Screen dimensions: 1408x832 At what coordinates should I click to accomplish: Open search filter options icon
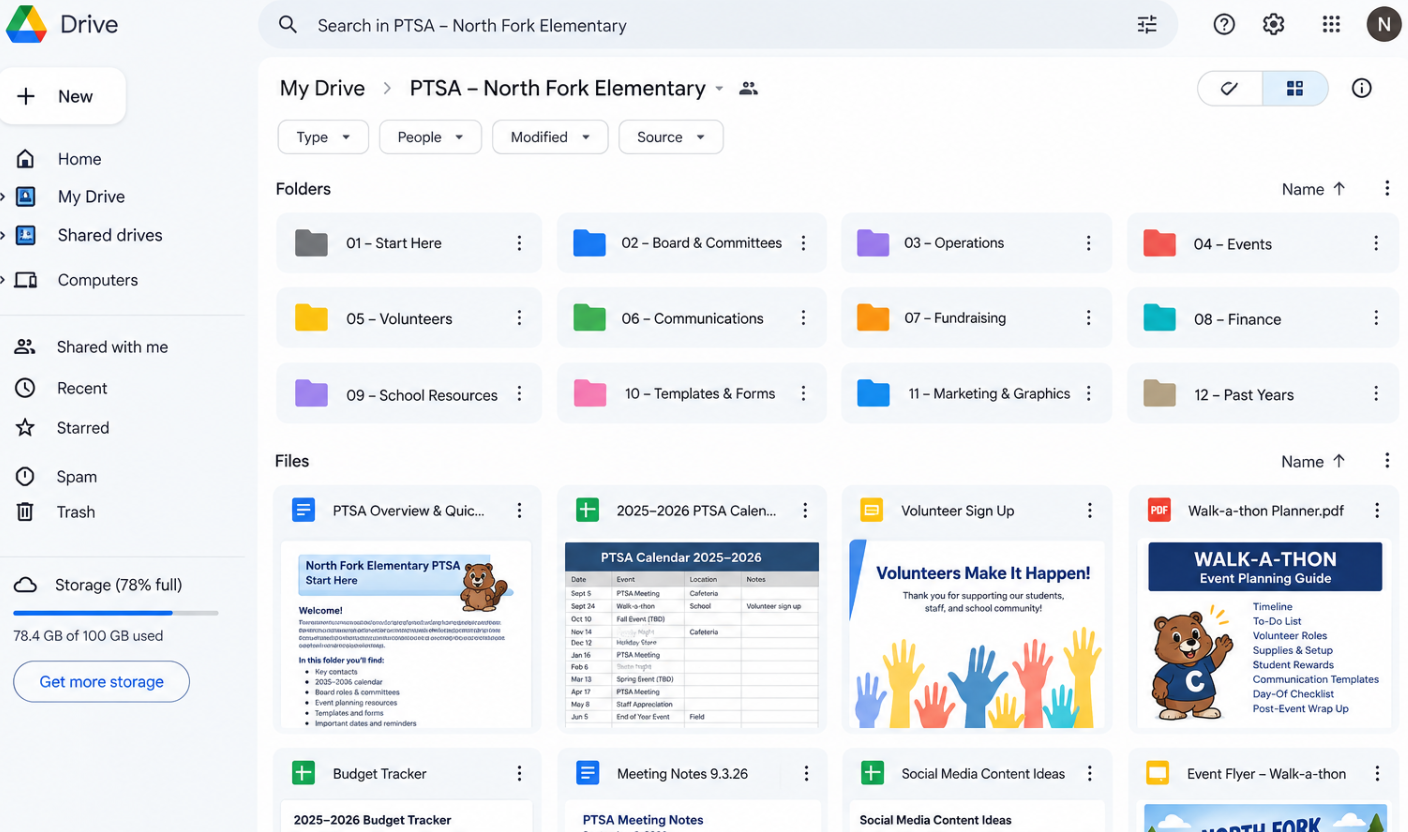click(x=1147, y=25)
